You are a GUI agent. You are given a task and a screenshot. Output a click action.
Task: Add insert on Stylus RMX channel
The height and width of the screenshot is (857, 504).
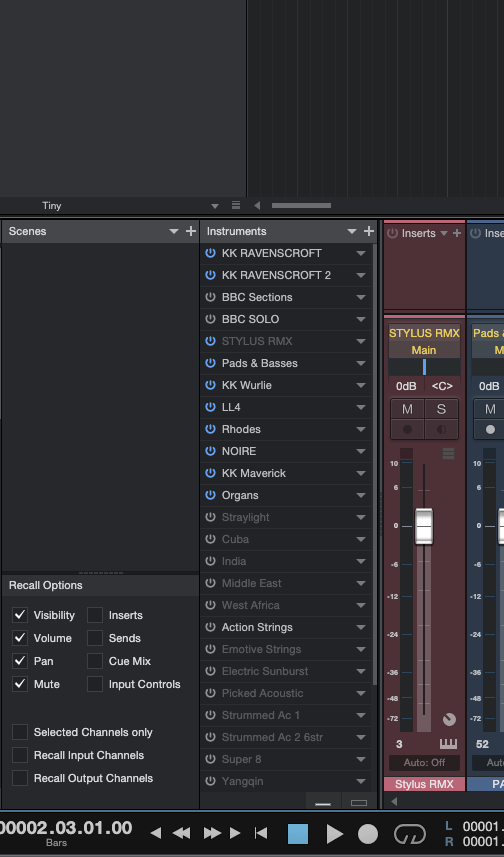coord(457,233)
